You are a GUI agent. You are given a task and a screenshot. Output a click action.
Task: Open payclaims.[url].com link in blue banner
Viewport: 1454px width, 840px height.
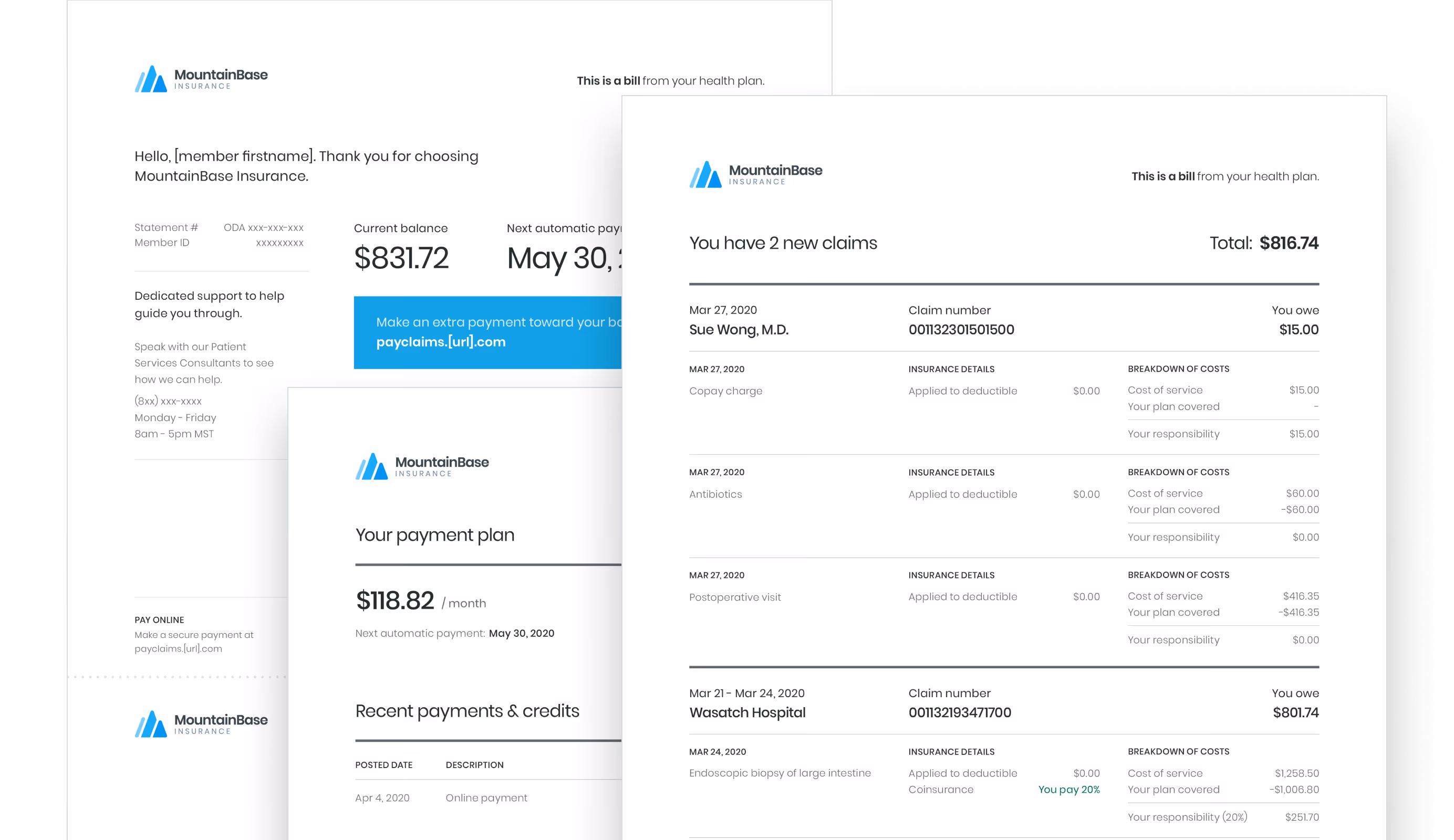[441, 342]
